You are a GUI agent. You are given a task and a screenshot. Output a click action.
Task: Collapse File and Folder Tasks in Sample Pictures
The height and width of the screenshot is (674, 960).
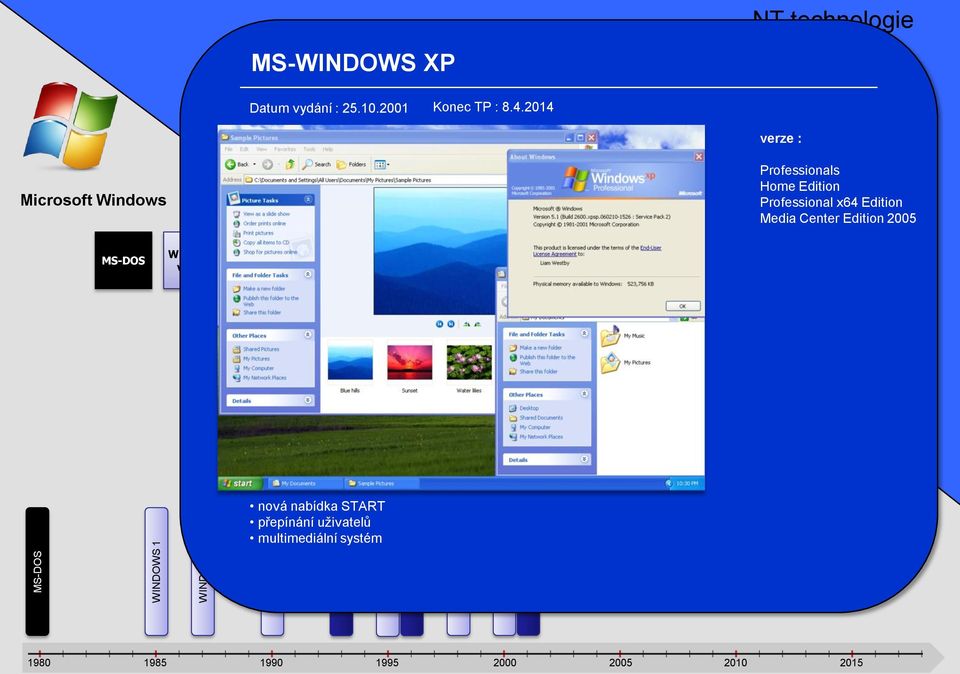[308, 274]
